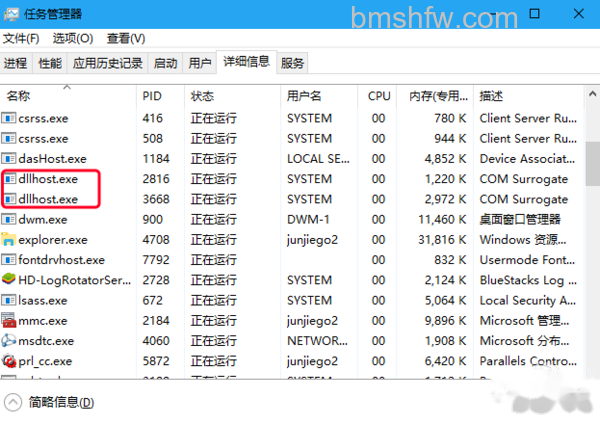600x424 pixels.
Task: Click PID value 4708
Action: point(156,240)
